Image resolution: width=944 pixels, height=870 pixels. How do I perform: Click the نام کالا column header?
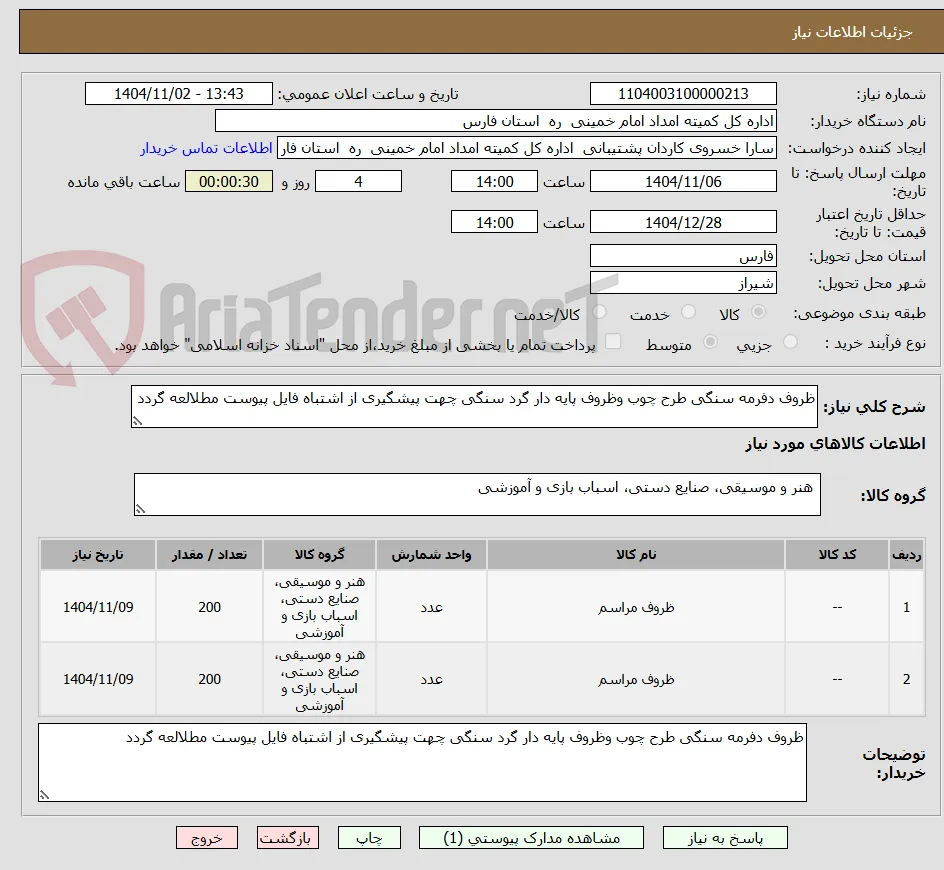pos(636,555)
